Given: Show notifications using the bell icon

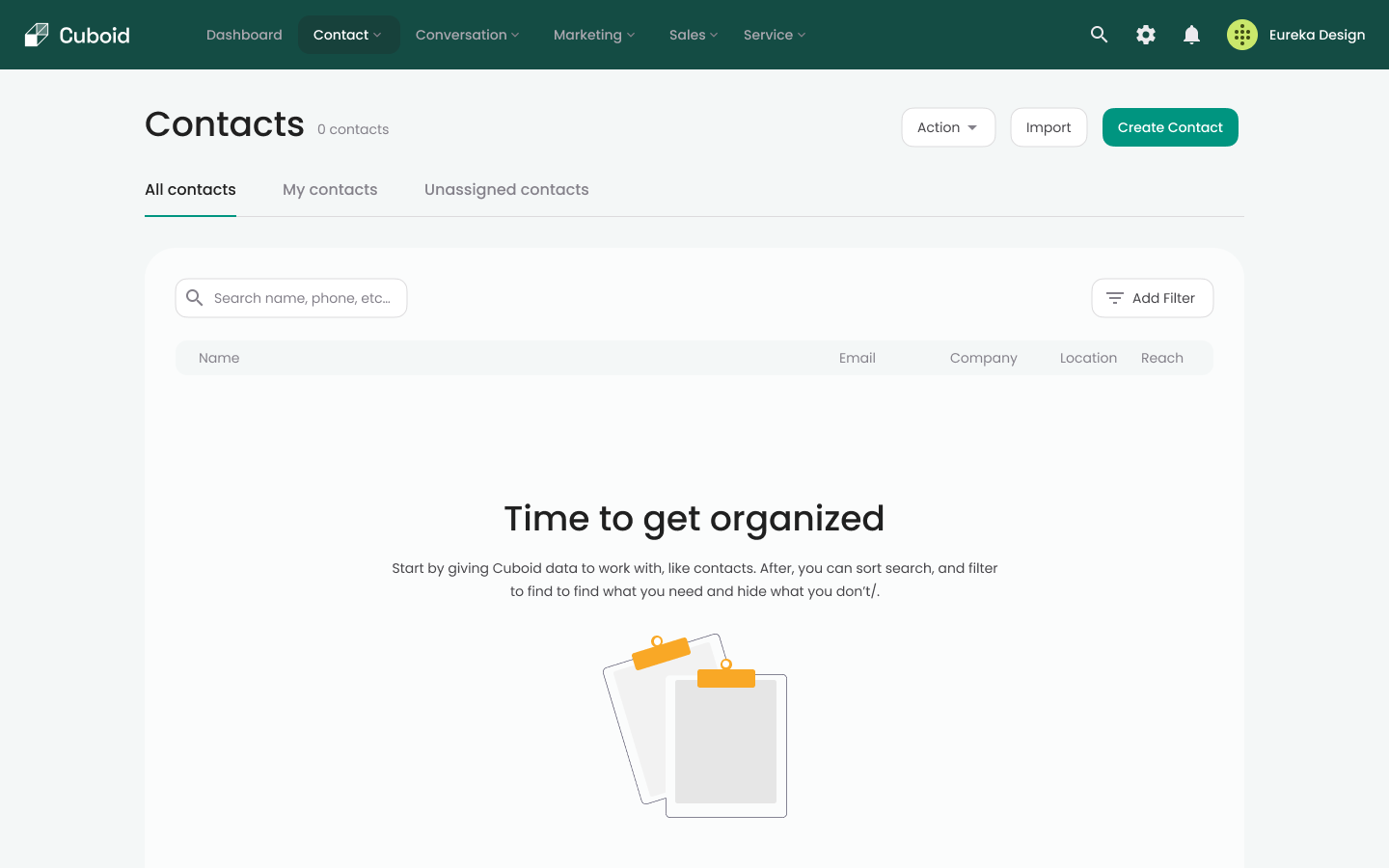Looking at the screenshot, I should [1191, 35].
